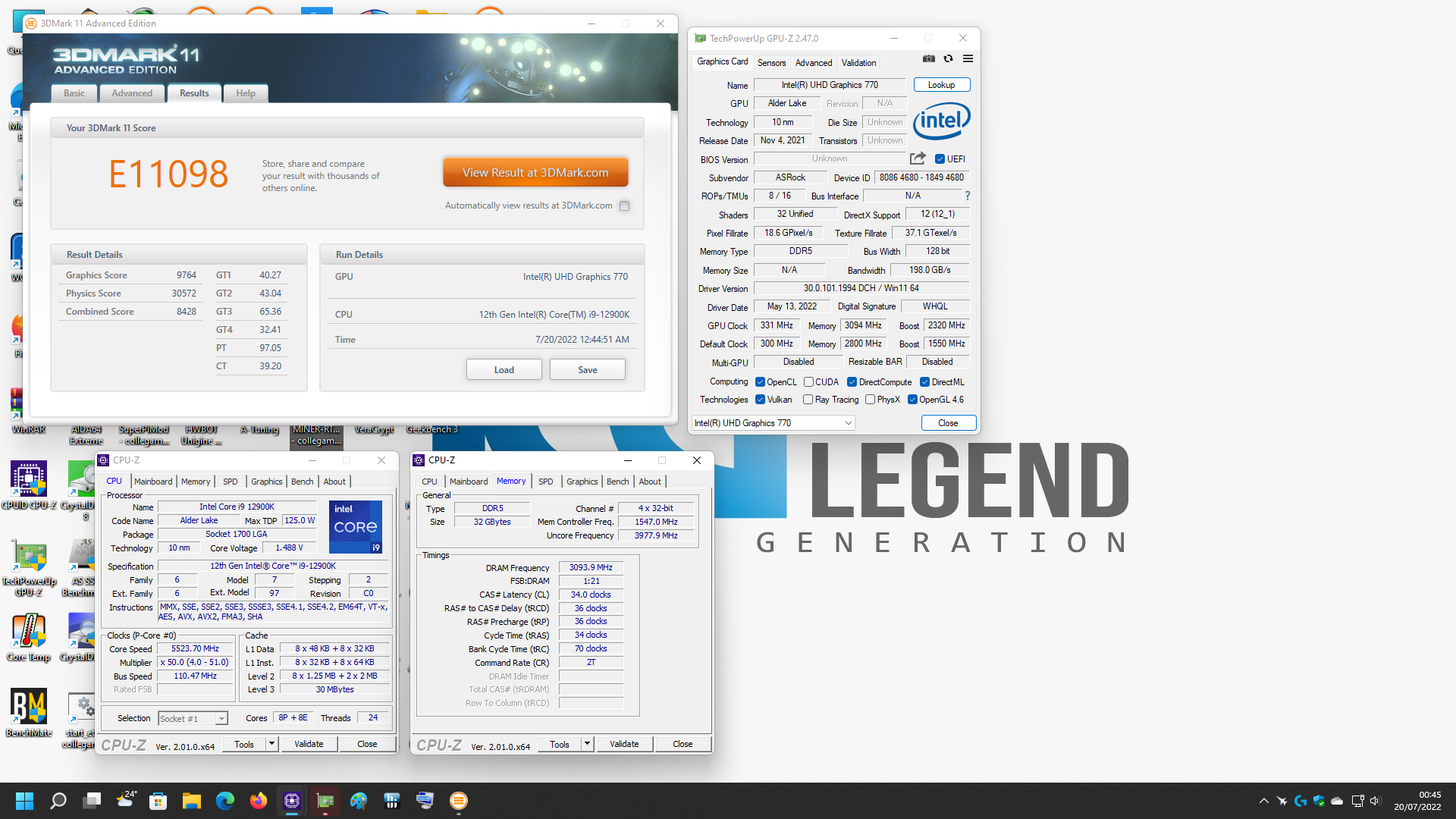Open CPUID CPU-Z desktop shortcut
This screenshot has height=819, width=1456.
(x=28, y=485)
